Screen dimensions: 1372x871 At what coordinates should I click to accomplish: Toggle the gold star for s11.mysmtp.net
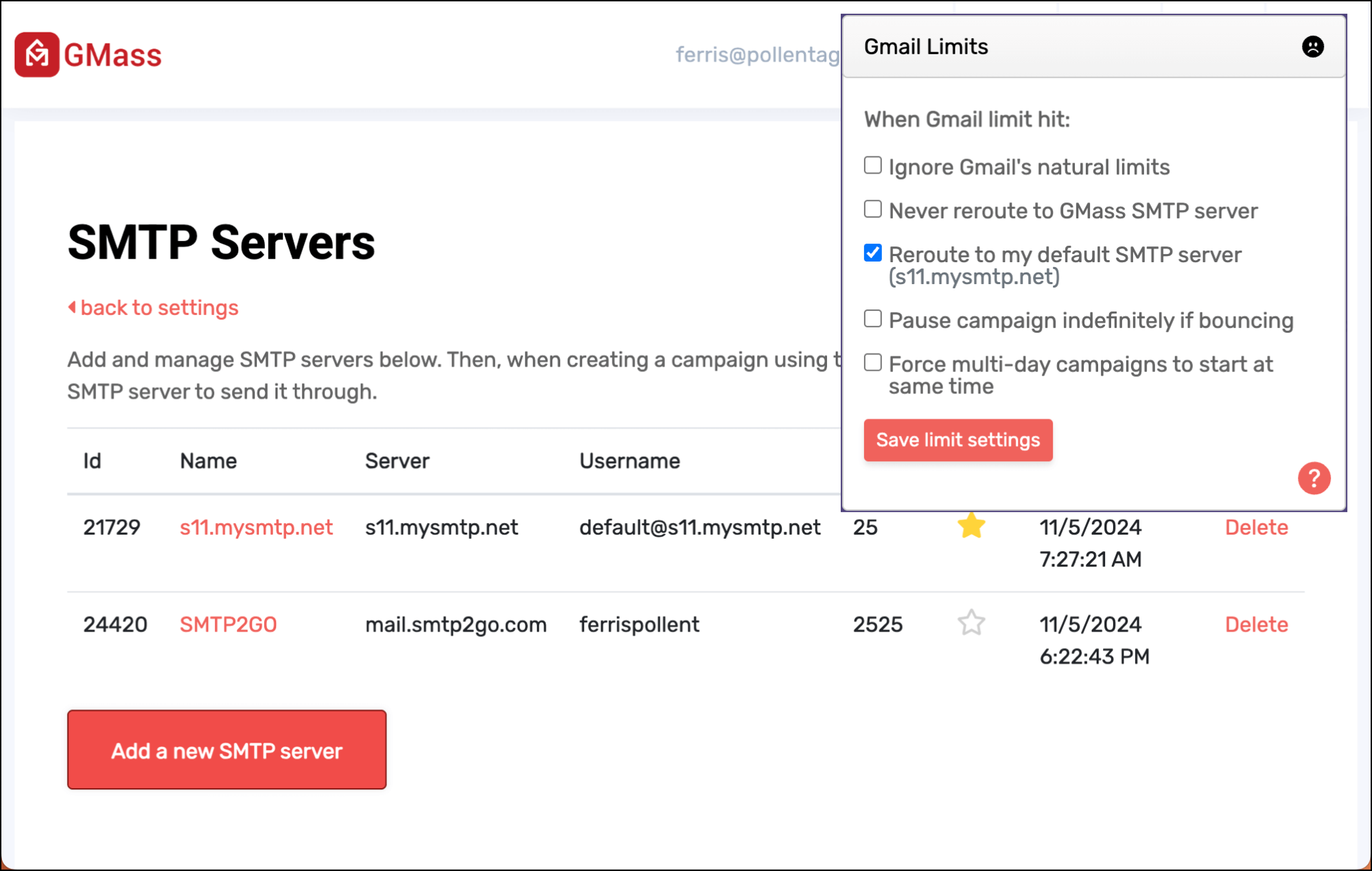pyautogui.click(x=971, y=526)
